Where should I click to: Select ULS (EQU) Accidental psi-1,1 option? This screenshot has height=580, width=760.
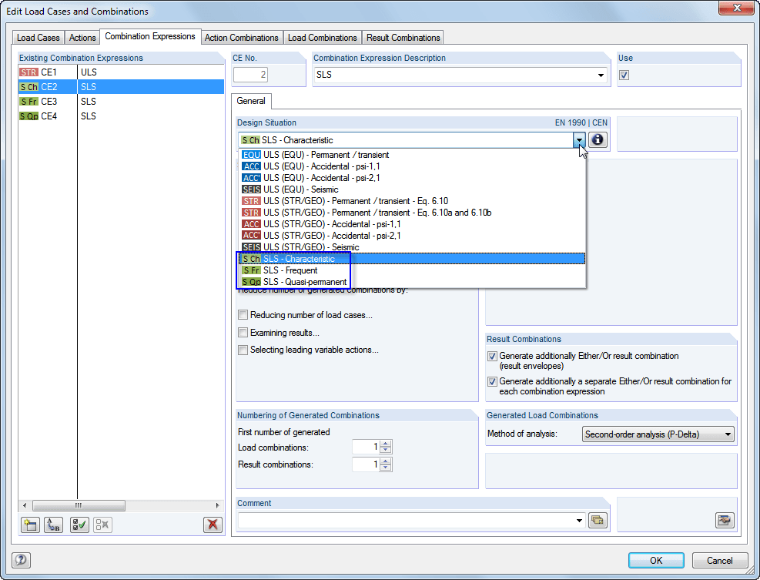[x=412, y=166]
